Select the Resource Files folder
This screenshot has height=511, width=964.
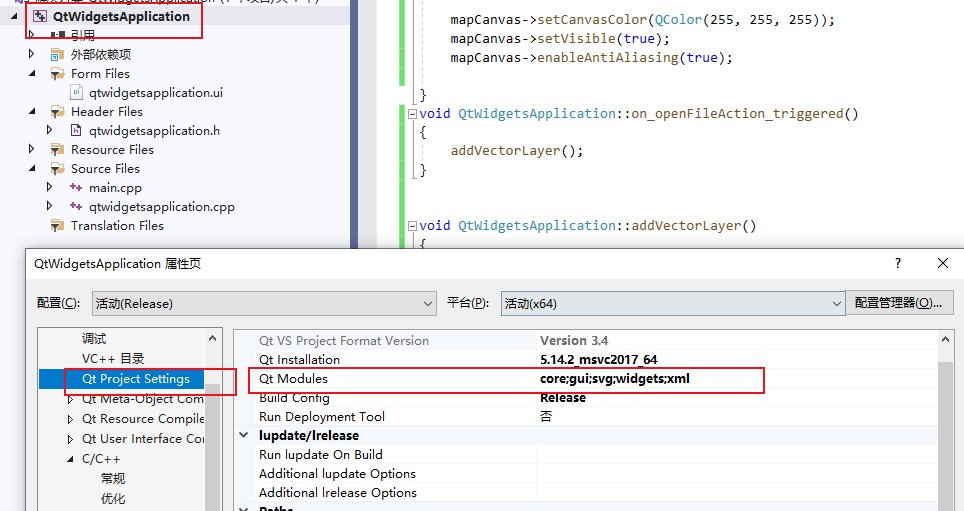[x=112, y=150]
